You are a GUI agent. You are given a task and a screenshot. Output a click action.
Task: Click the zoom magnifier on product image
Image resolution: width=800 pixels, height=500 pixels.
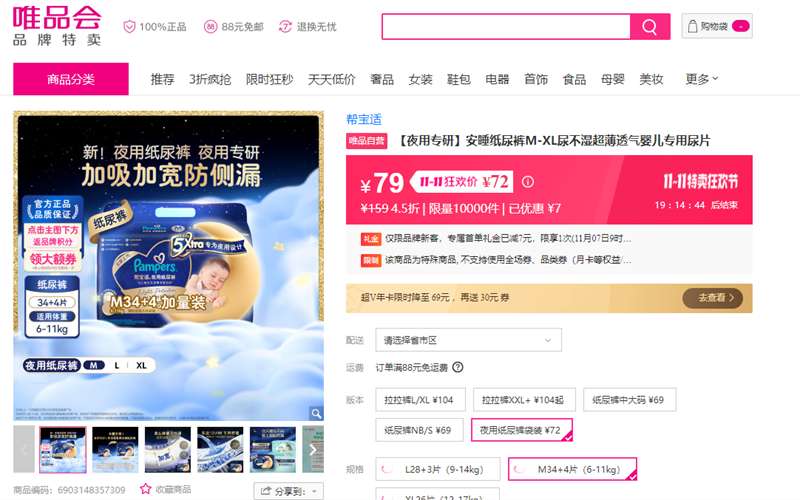coord(314,413)
